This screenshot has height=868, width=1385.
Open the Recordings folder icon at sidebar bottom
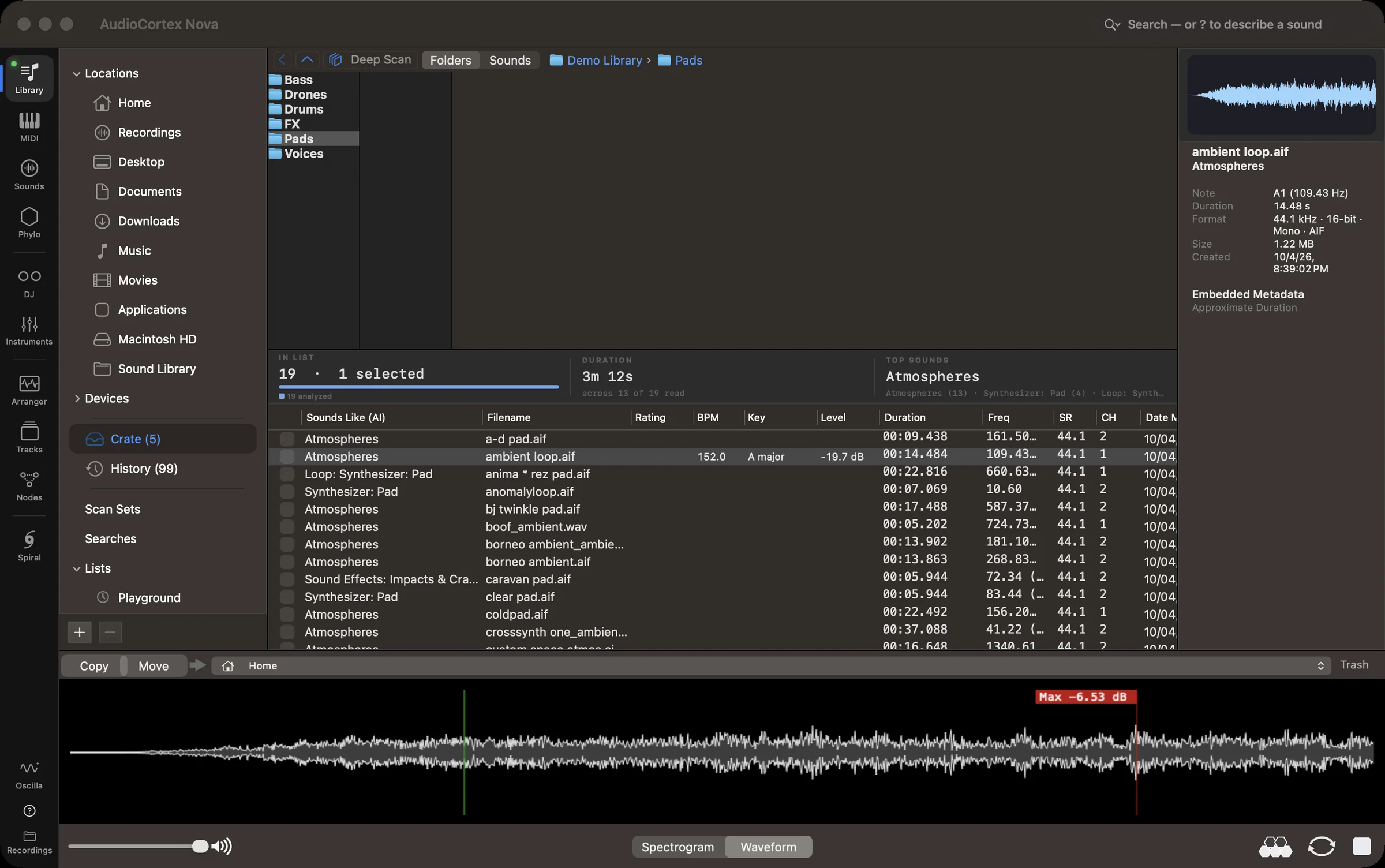tap(29, 843)
